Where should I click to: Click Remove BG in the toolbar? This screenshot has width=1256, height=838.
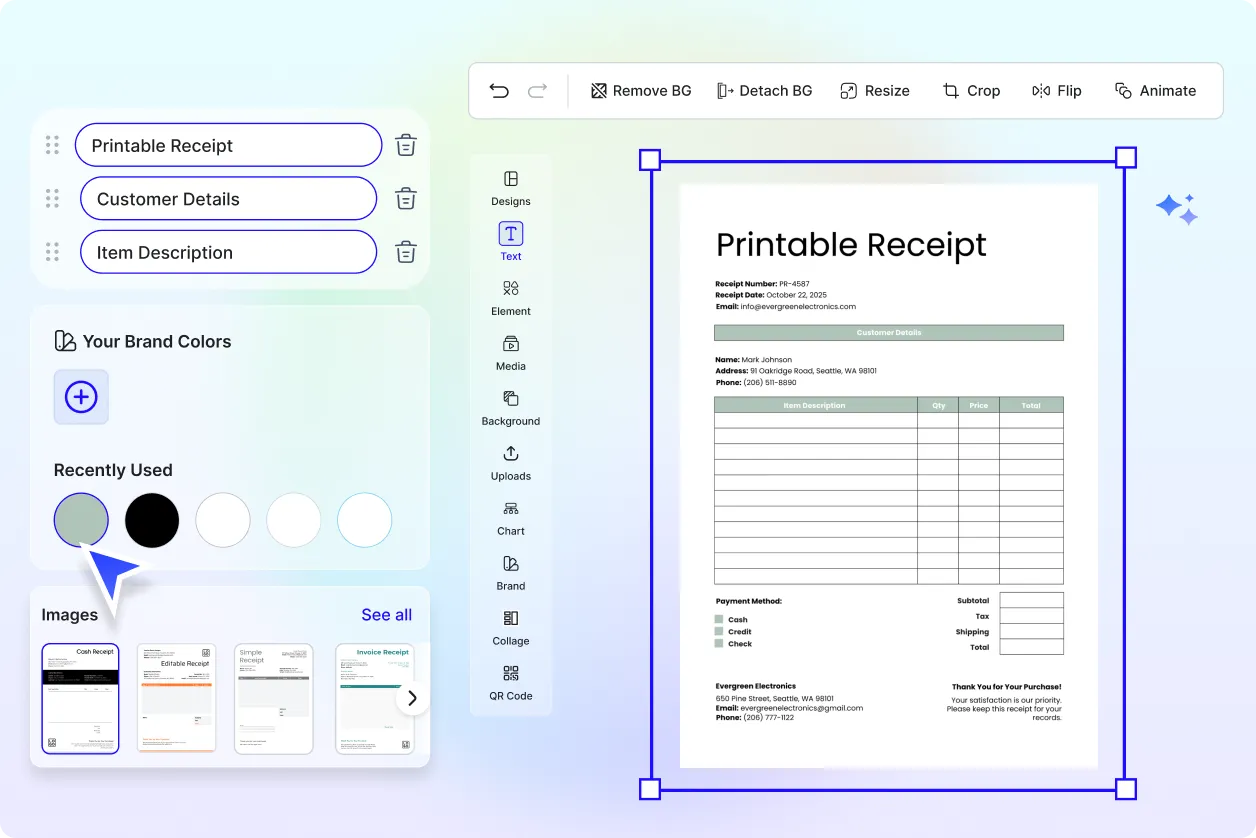pos(640,90)
